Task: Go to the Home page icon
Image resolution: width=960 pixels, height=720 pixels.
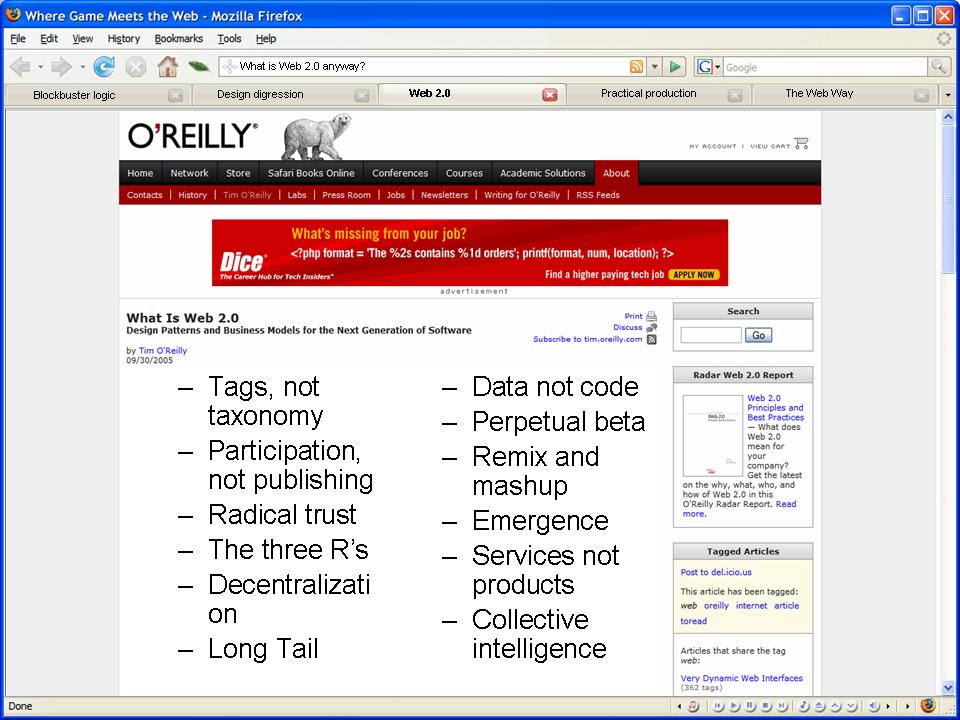Action: pyautogui.click(x=168, y=66)
